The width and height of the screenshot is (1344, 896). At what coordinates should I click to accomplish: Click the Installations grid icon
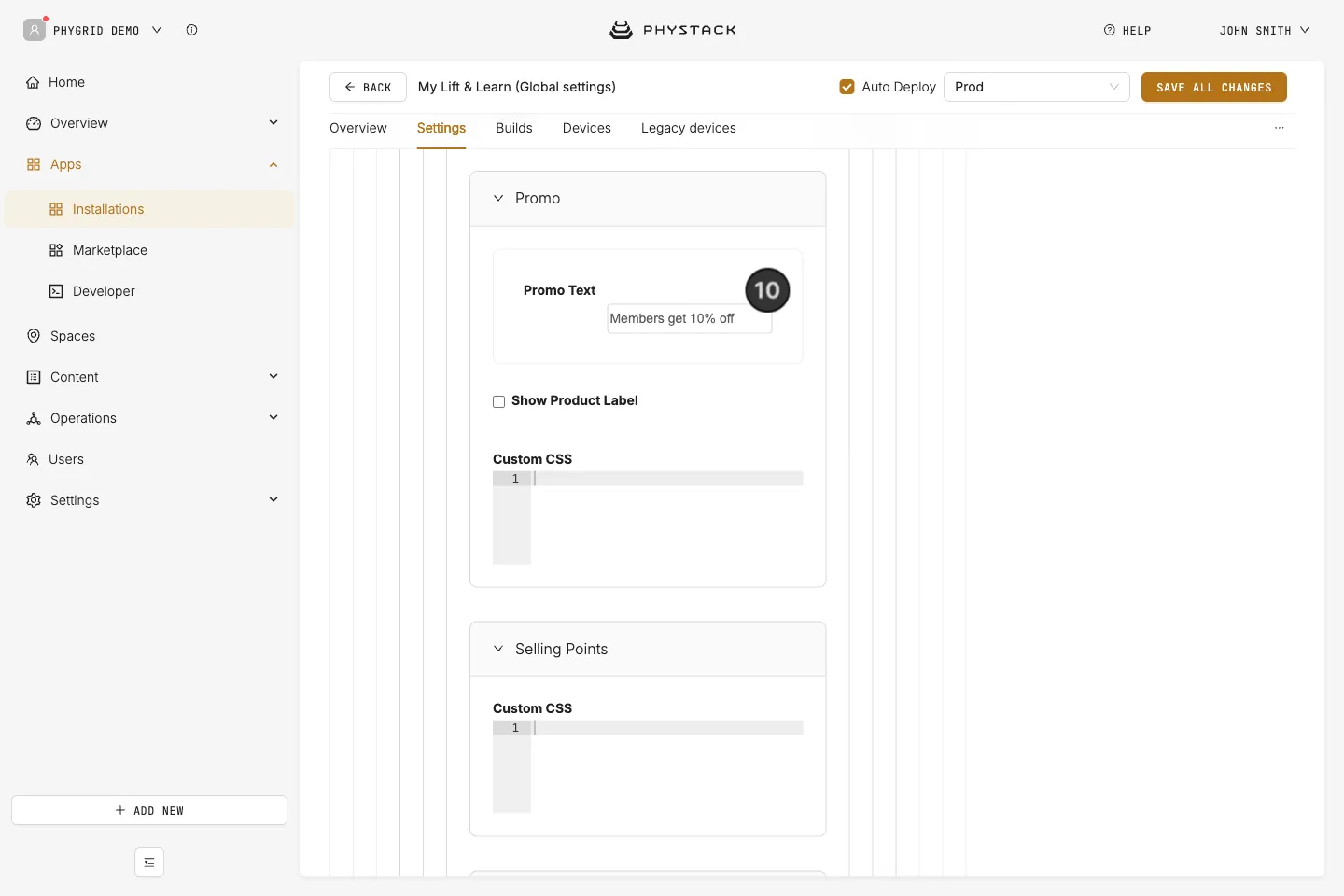tap(56, 209)
